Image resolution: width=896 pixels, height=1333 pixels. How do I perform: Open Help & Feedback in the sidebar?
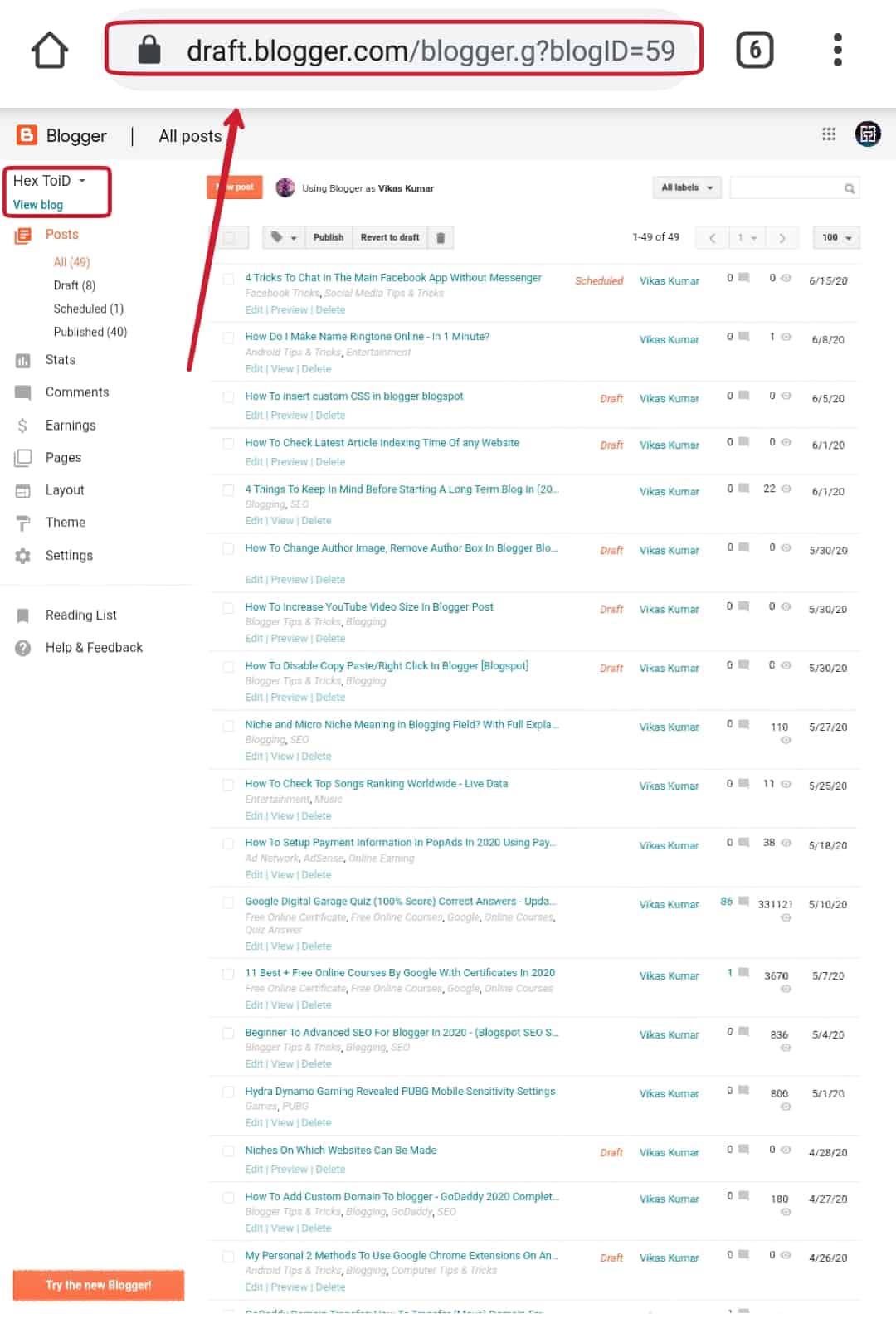(94, 648)
